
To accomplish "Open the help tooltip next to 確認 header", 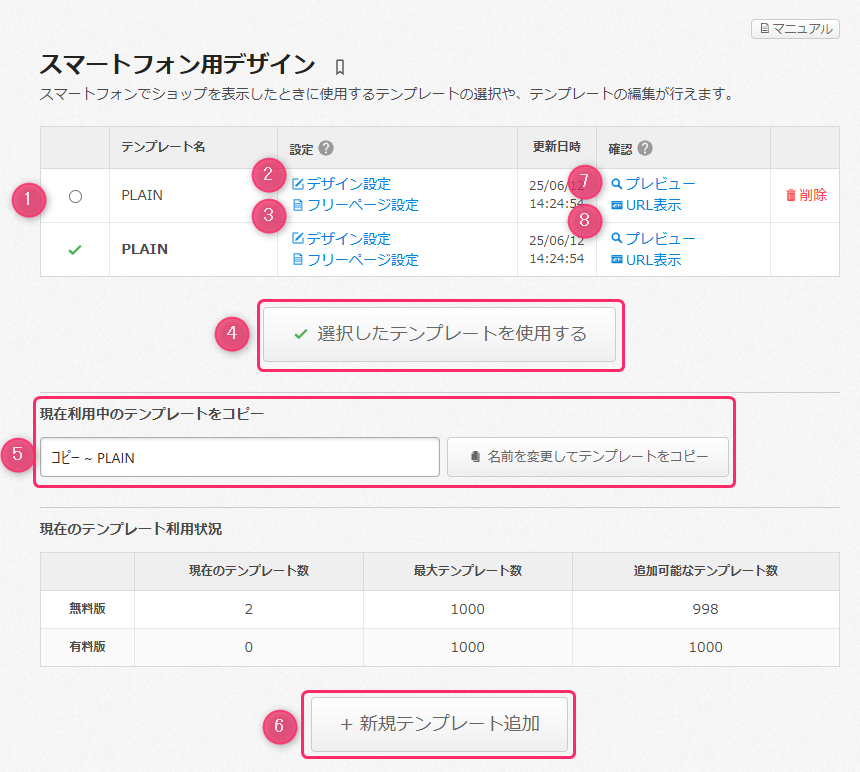I will point(646,146).
